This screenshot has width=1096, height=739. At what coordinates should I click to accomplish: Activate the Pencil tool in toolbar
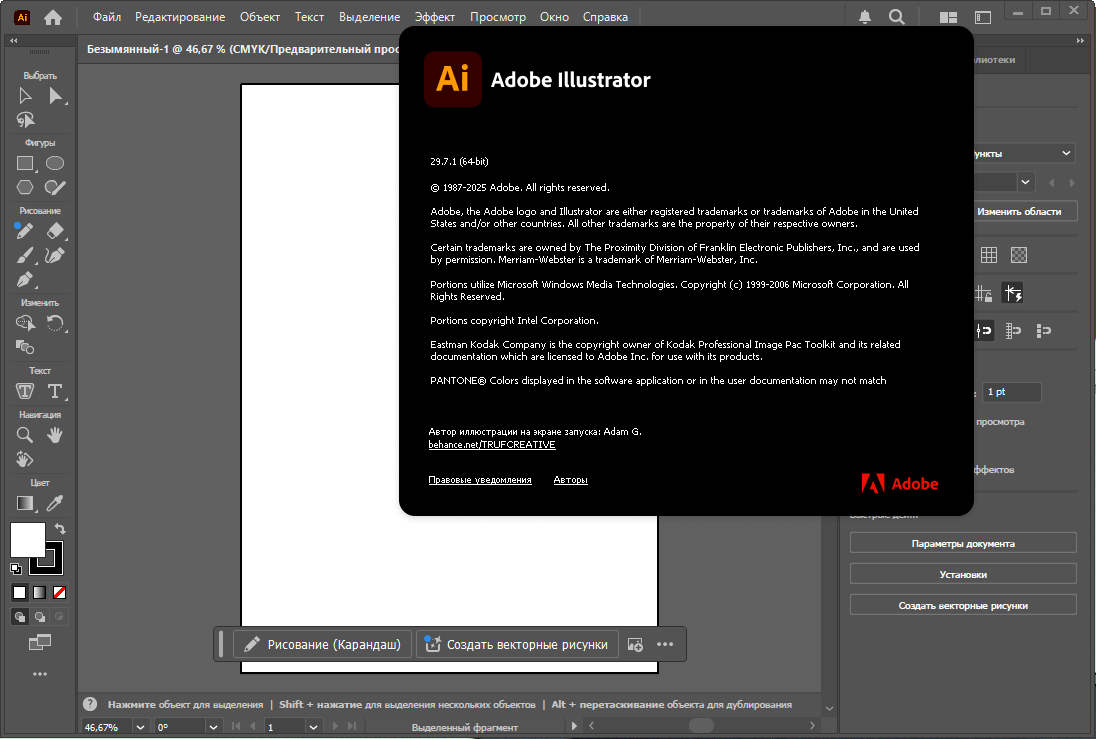[24, 231]
